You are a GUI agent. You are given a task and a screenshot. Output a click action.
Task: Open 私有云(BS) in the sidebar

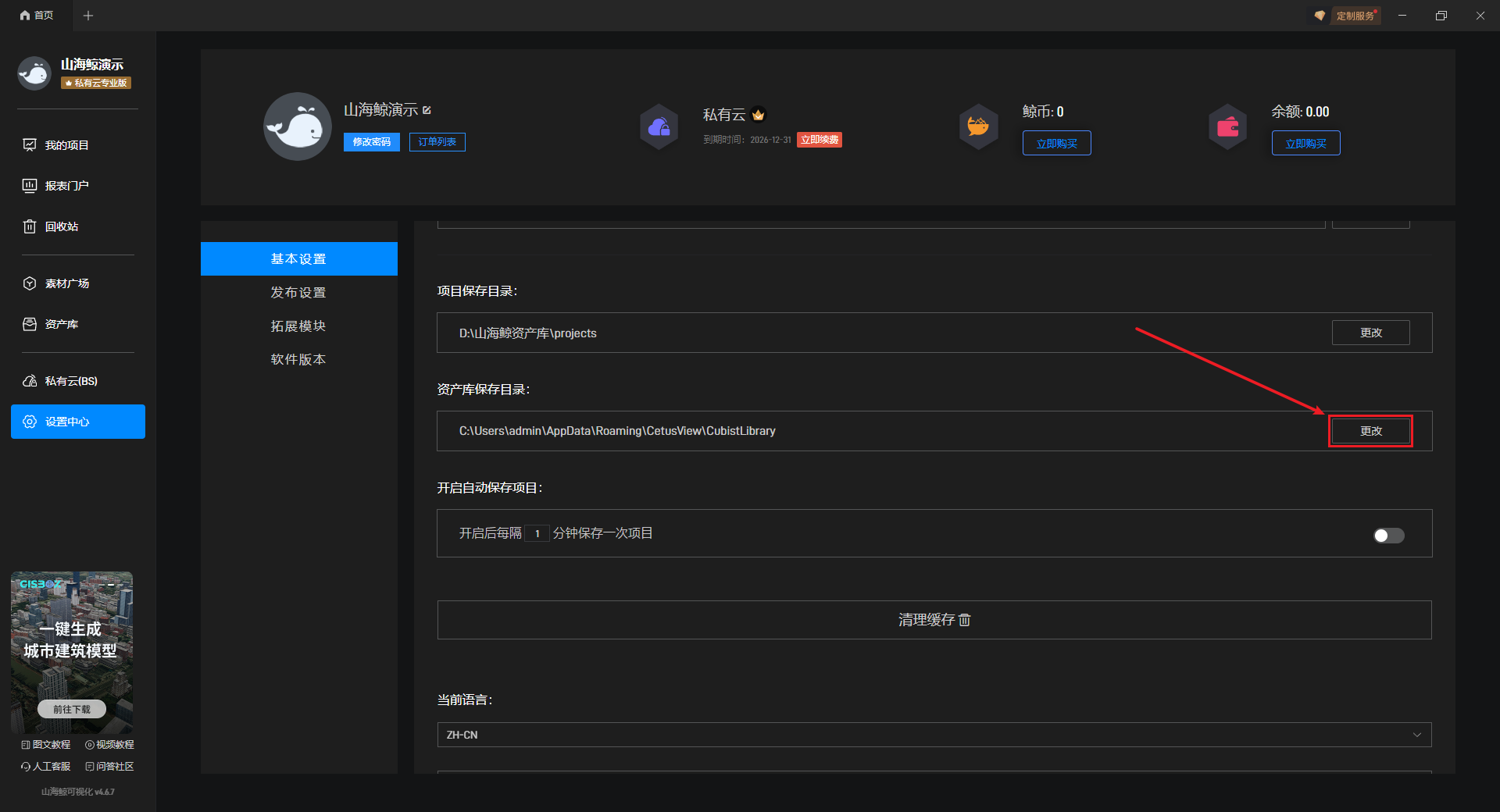(70, 381)
